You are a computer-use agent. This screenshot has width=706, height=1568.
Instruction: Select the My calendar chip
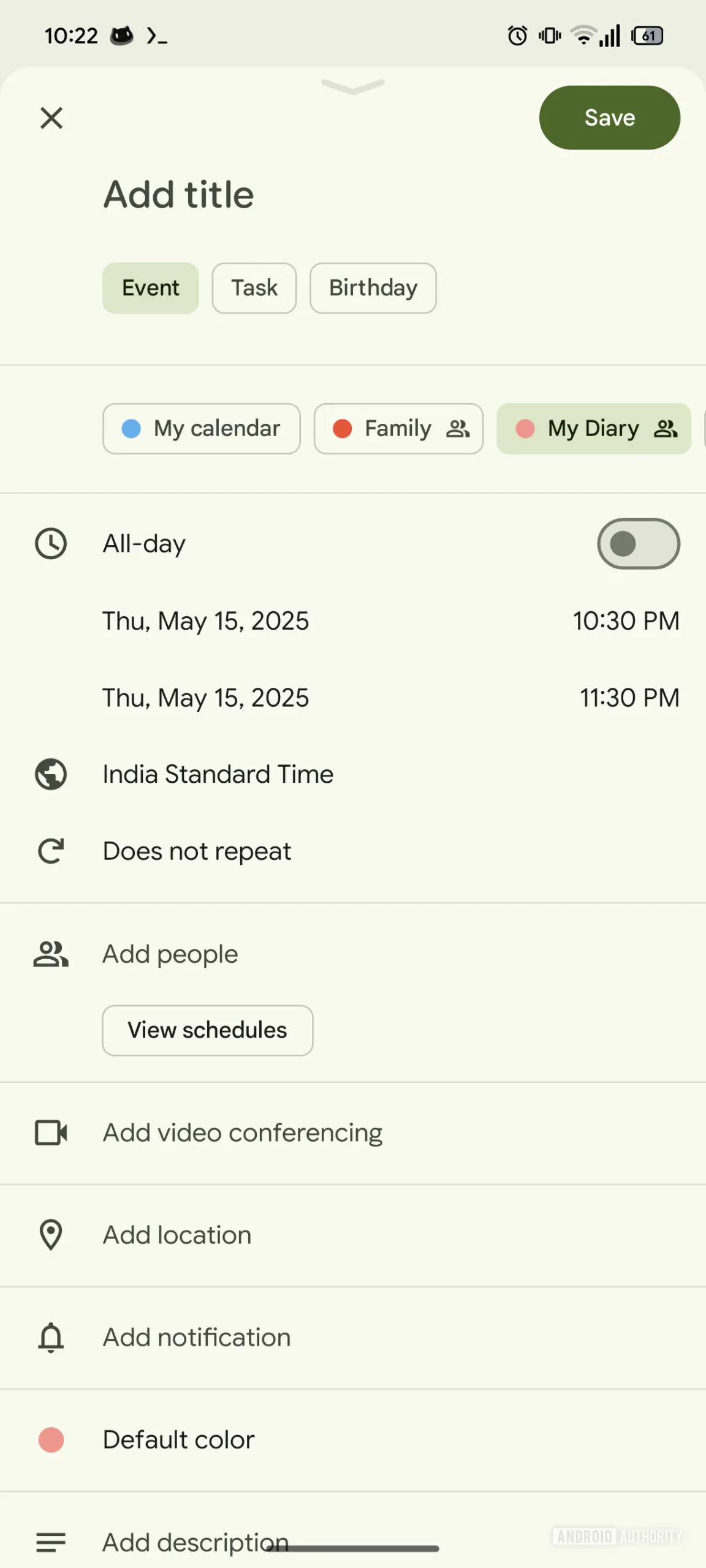pyautogui.click(x=202, y=429)
